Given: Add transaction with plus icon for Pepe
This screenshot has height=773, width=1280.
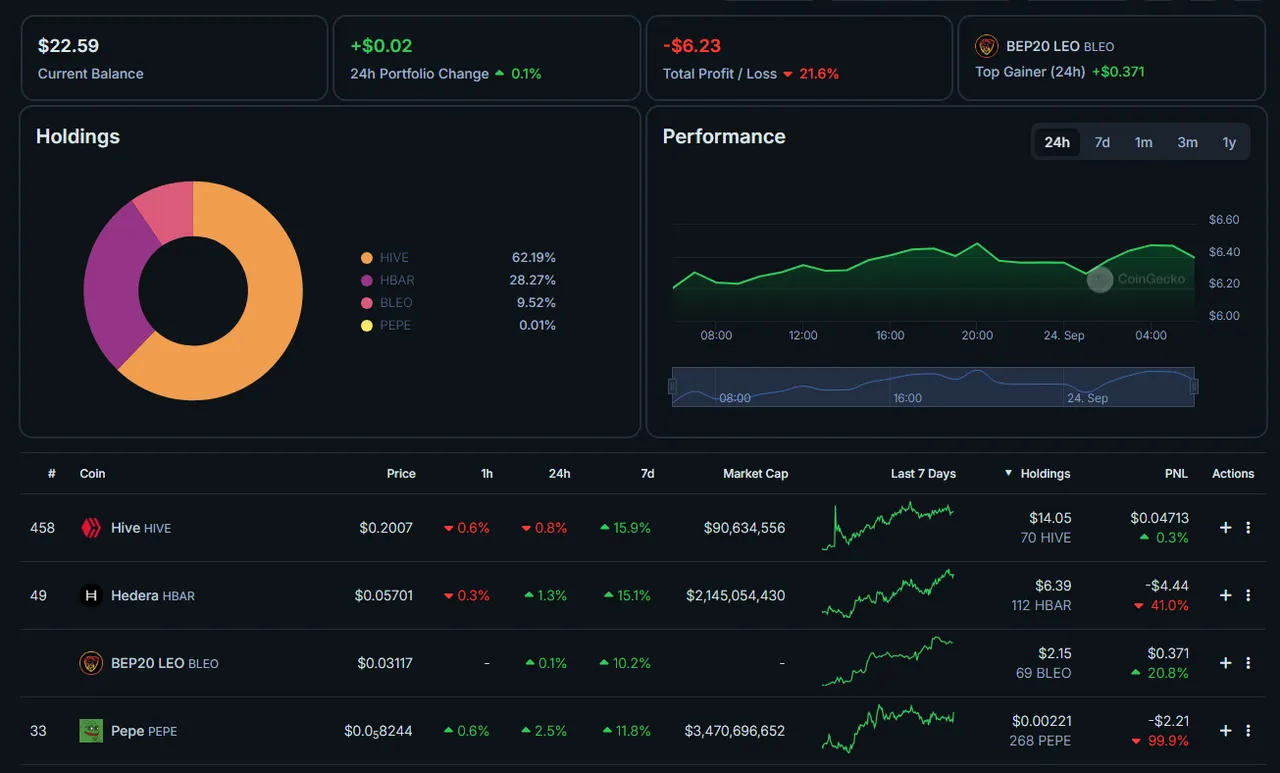Looking at the screenshot, I should [x=1225, y=731].
